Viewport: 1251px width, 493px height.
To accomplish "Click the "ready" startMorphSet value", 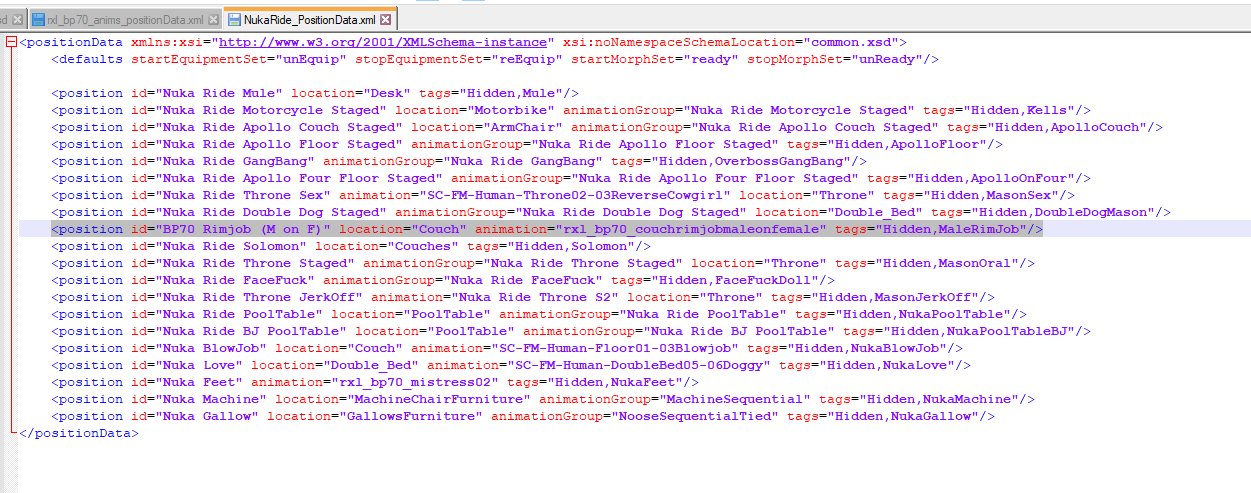I will [x=707, y=60].
